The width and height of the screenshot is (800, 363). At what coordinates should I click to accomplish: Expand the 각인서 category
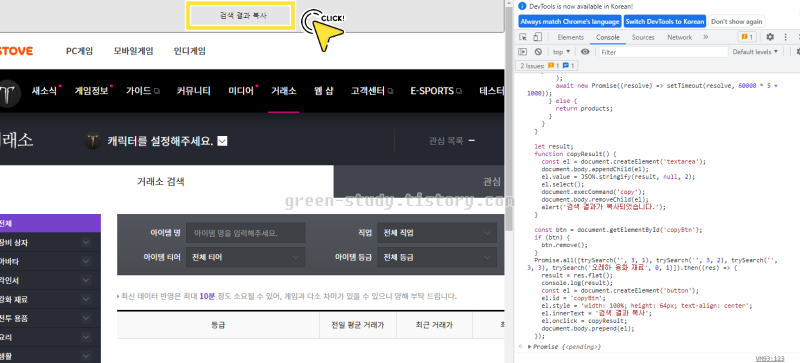(x=86, y=280)
